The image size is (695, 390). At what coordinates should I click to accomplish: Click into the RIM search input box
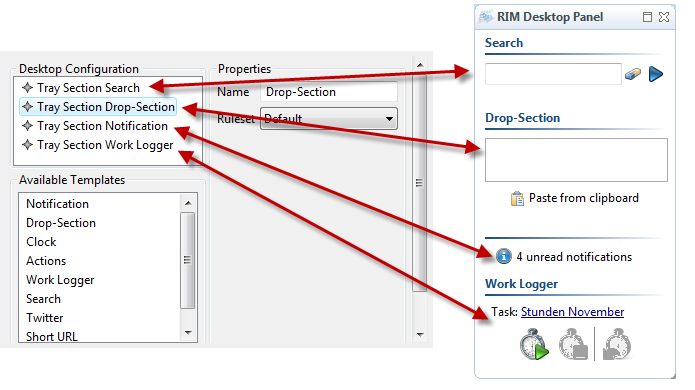[553, 74]
